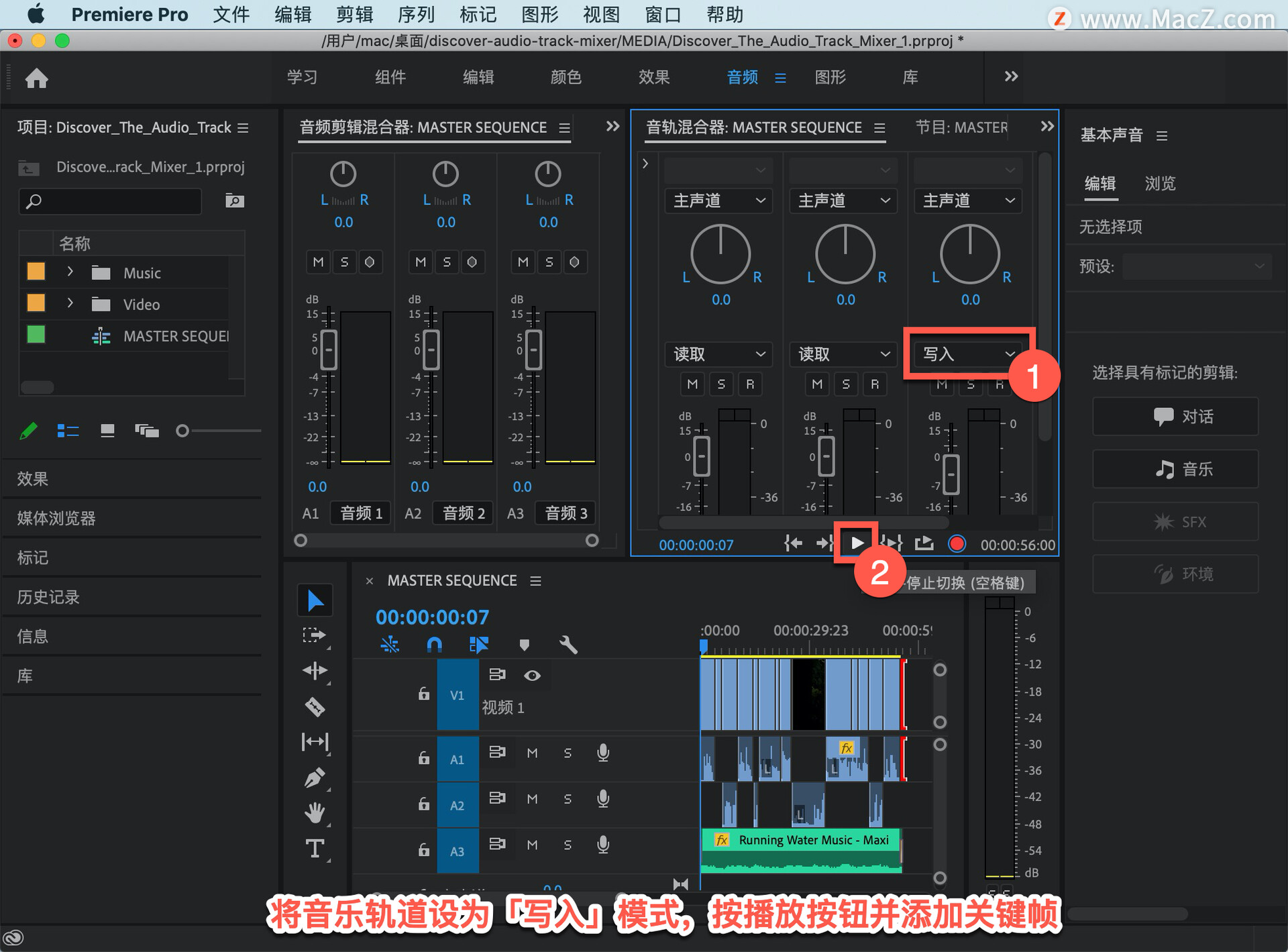This screenshot has width=1288, height=952.
Task: Click the red Record button
Action: (x=957, y=543)
